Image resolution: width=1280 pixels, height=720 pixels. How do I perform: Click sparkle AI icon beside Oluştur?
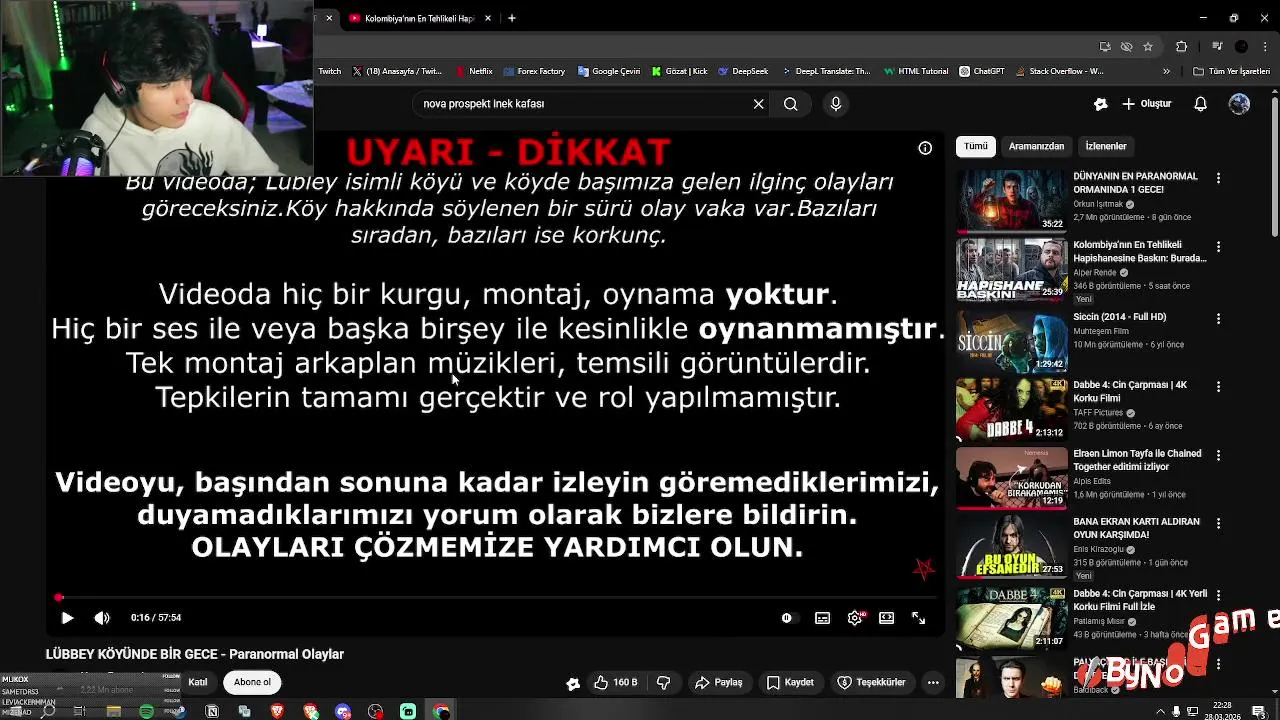[x=1101, y=104]
